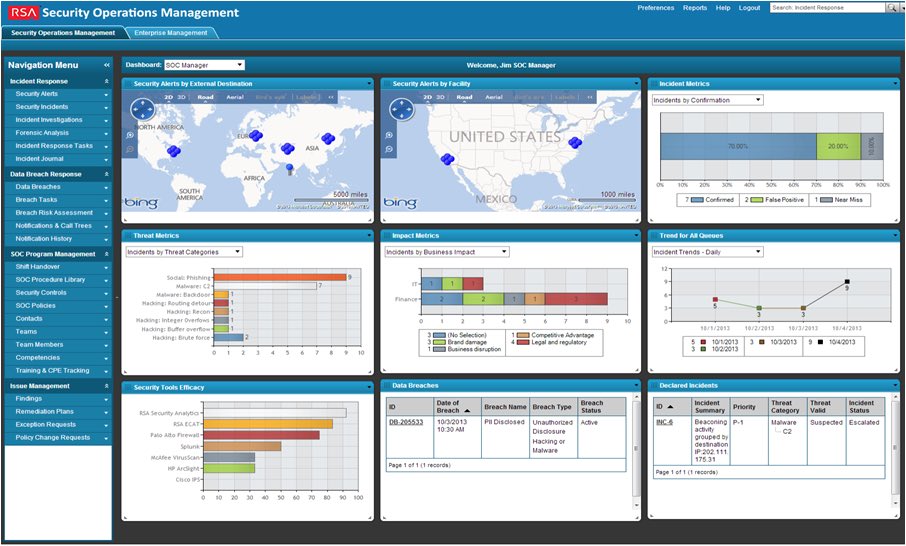
Task: Open Security Tools Efficacy panel menu arrow
Action: tap(369, 387)
